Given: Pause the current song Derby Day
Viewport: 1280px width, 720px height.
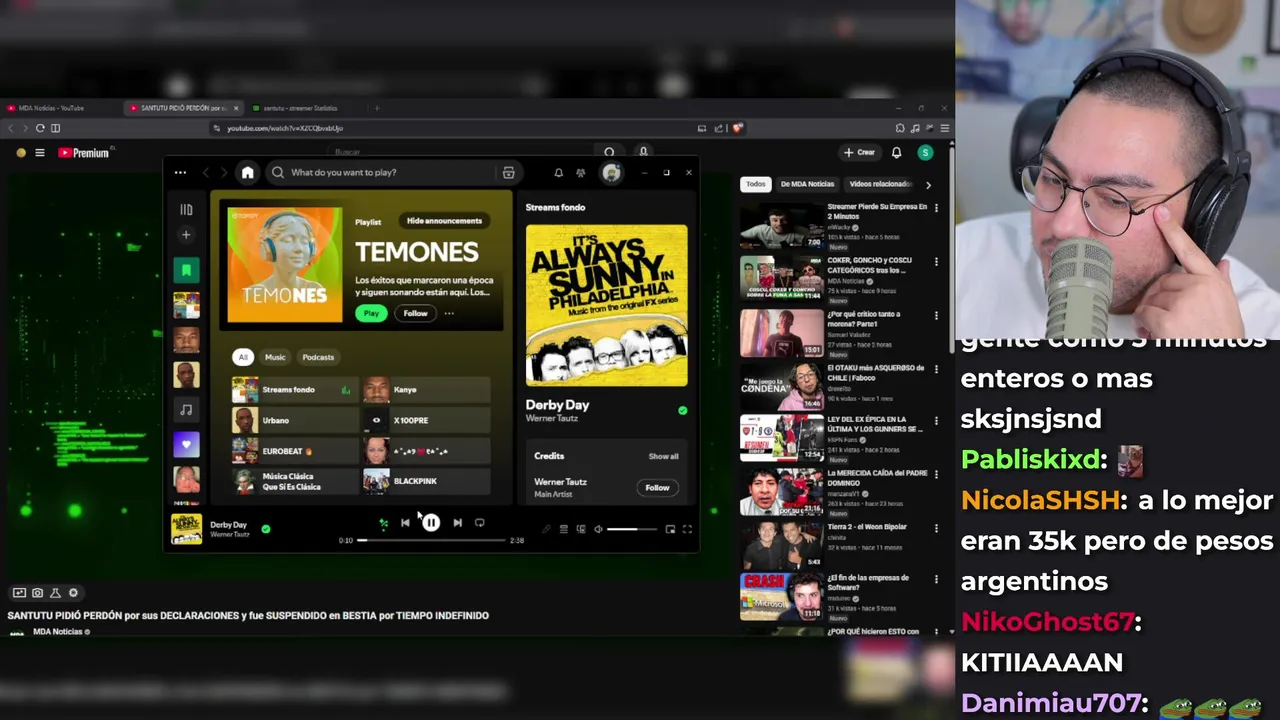Looking at the screenshot, I should click(x=431, y=522).
